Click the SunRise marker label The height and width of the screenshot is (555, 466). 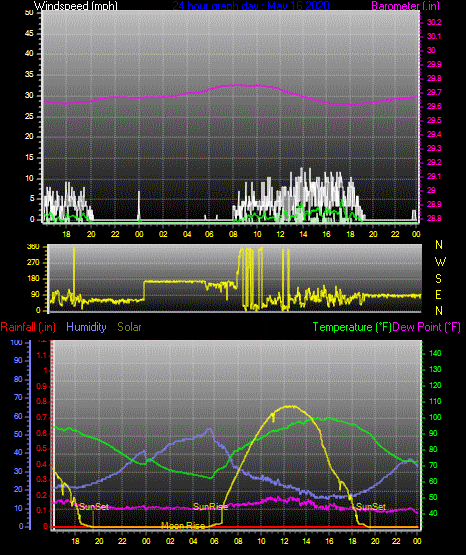point(210,507)
